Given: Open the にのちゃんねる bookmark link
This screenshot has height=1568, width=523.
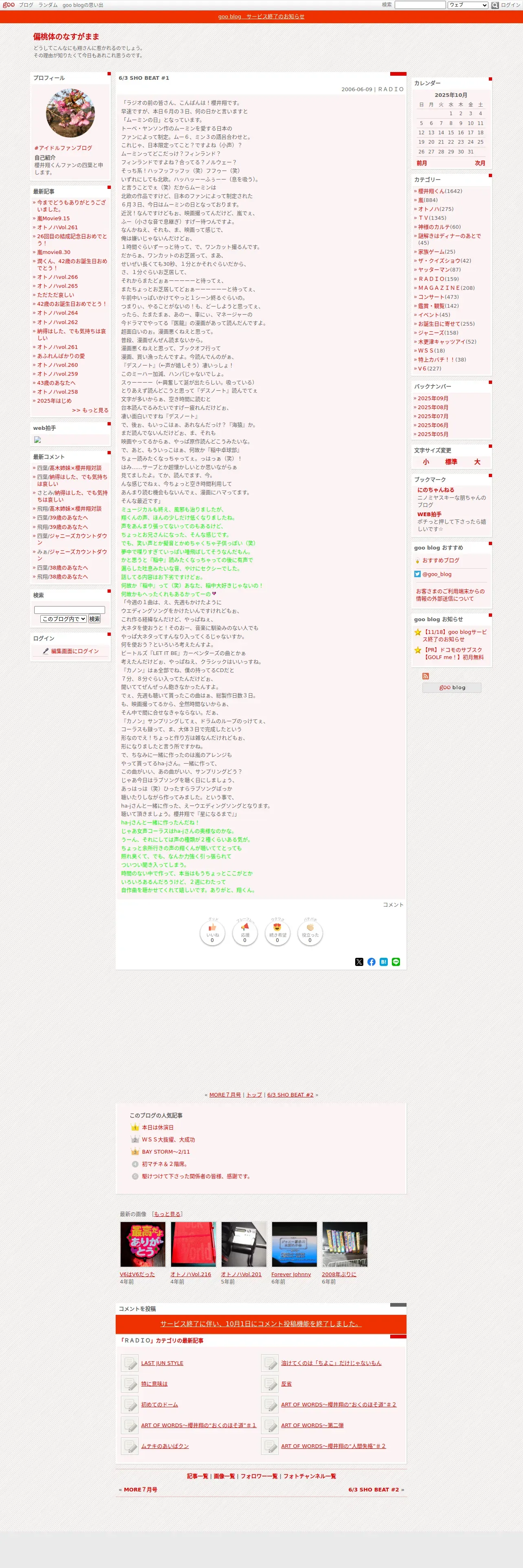Looking at the screenshot, I should point(435,490).
